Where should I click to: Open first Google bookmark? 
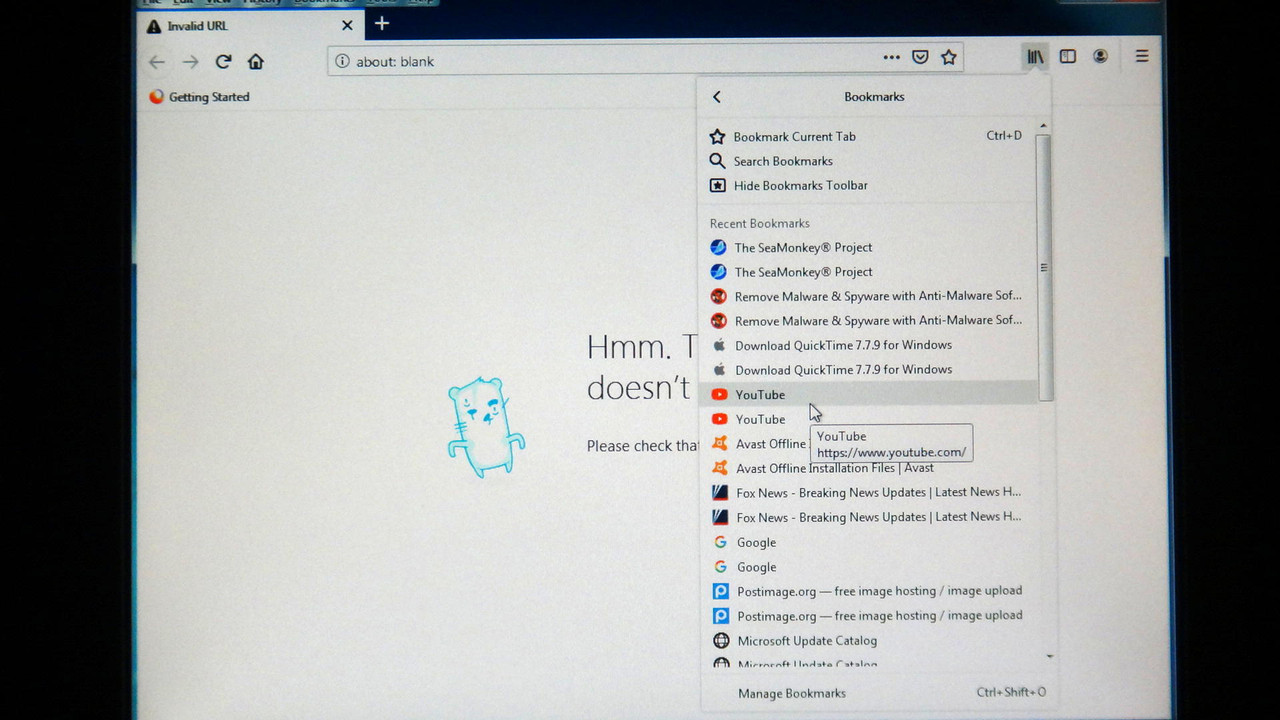point(872,542)
